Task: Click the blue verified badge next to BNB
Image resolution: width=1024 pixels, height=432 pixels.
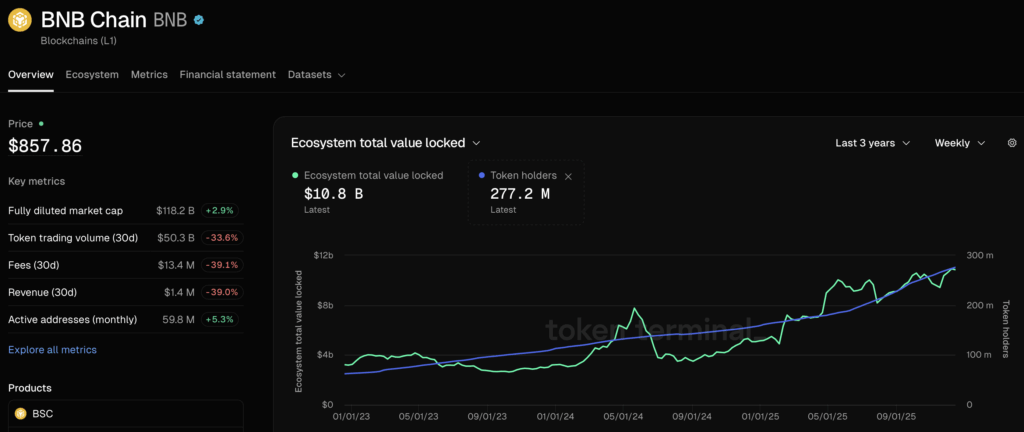Action: [x=200, y=20]
